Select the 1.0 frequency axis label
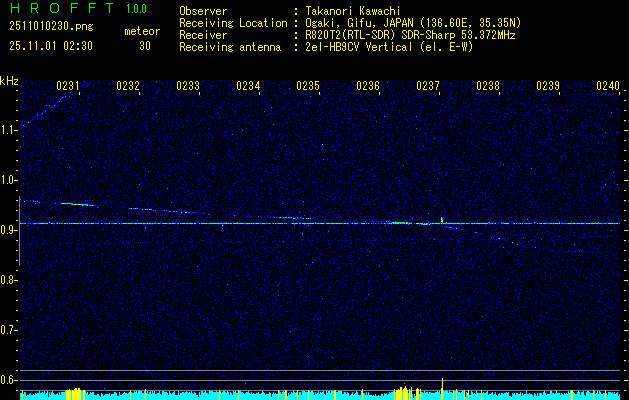This screenshot has height=400, width=629. [x=9, y=180]
